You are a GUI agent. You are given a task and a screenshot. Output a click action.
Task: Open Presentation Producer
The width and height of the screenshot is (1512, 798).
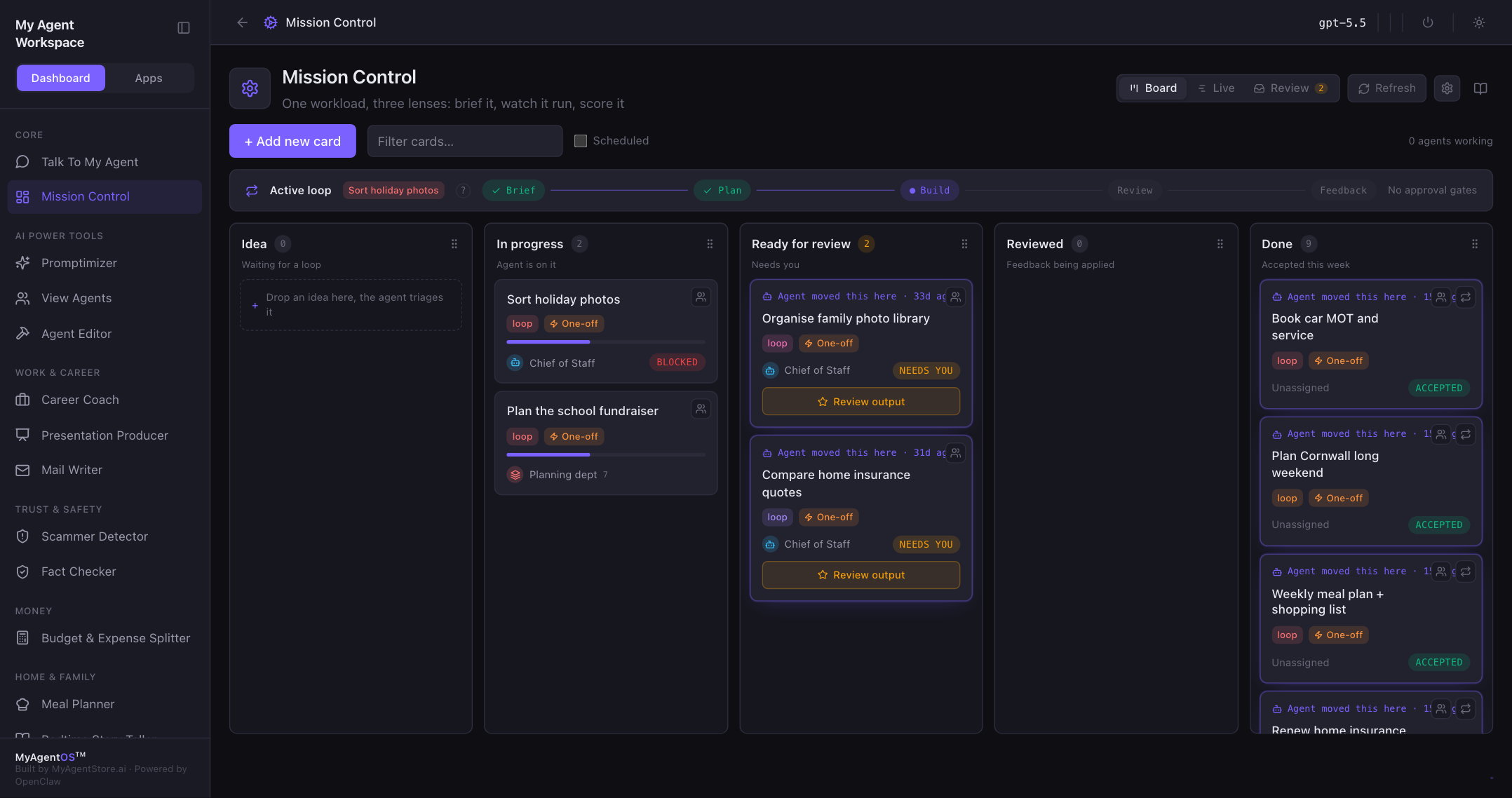pos(104,435)
